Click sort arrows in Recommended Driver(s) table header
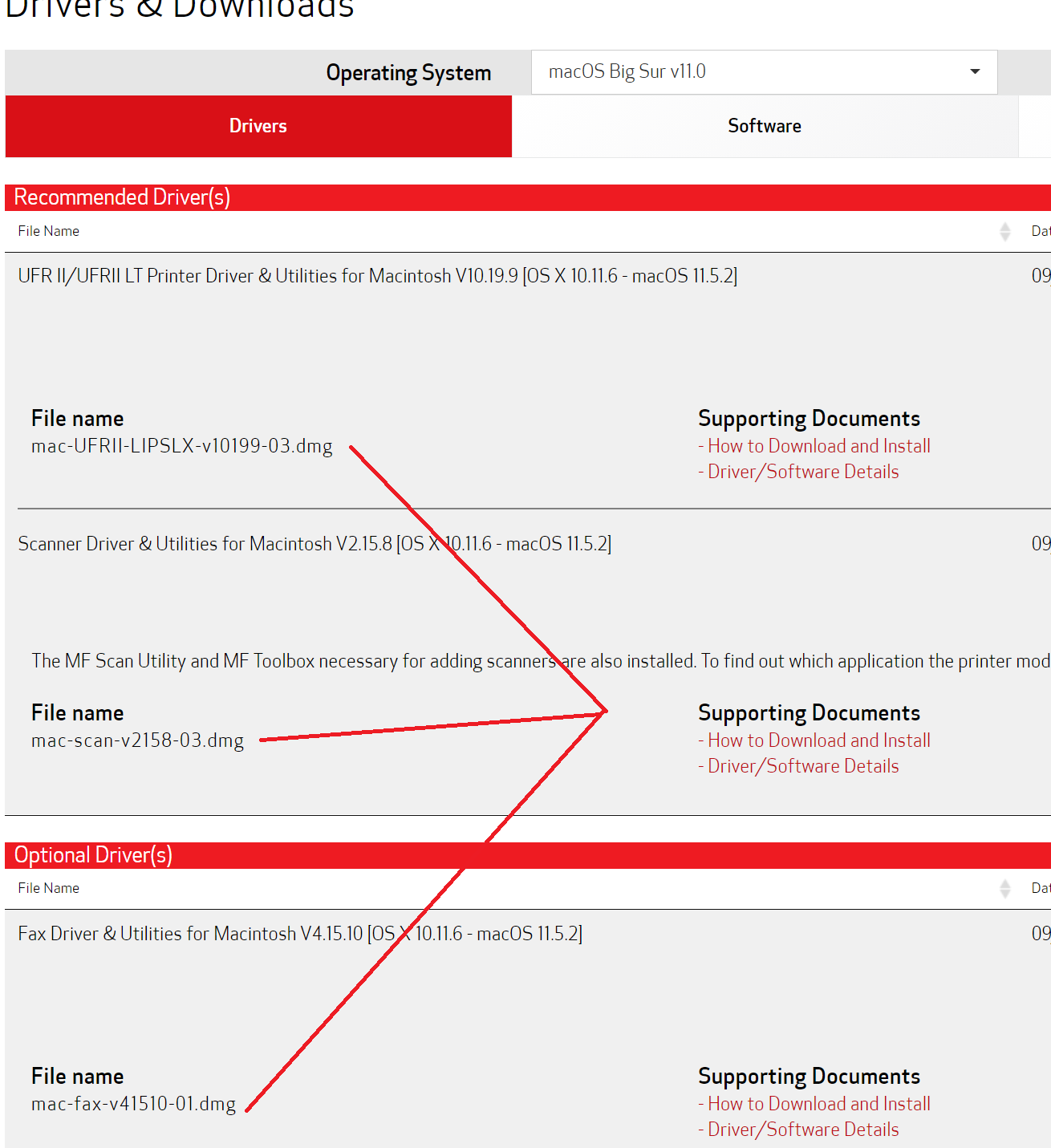 pos(1004,232)
